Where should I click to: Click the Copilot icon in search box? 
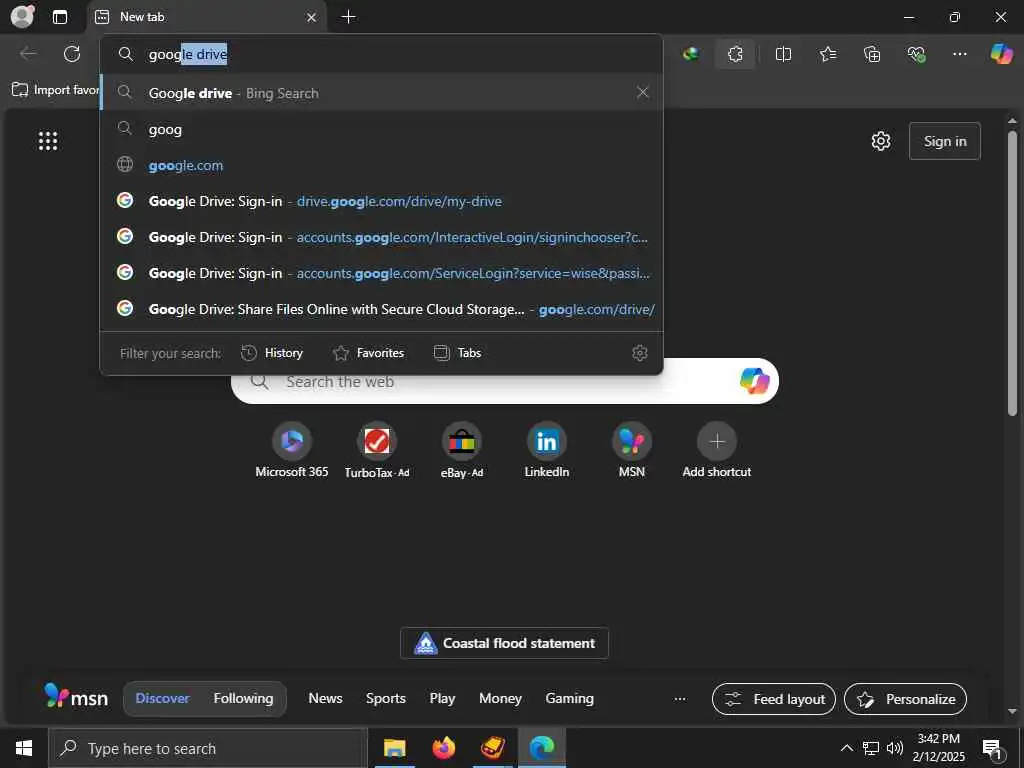pyautogui.click(x=754, y=381)
